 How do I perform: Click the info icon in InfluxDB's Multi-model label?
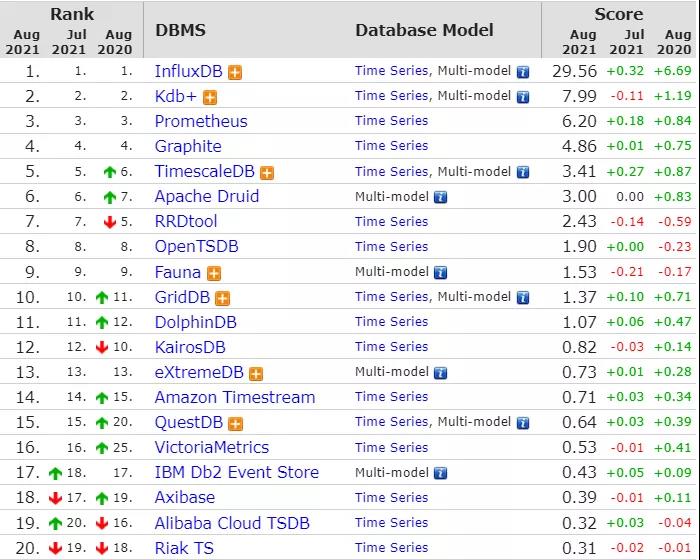(522, 72)
